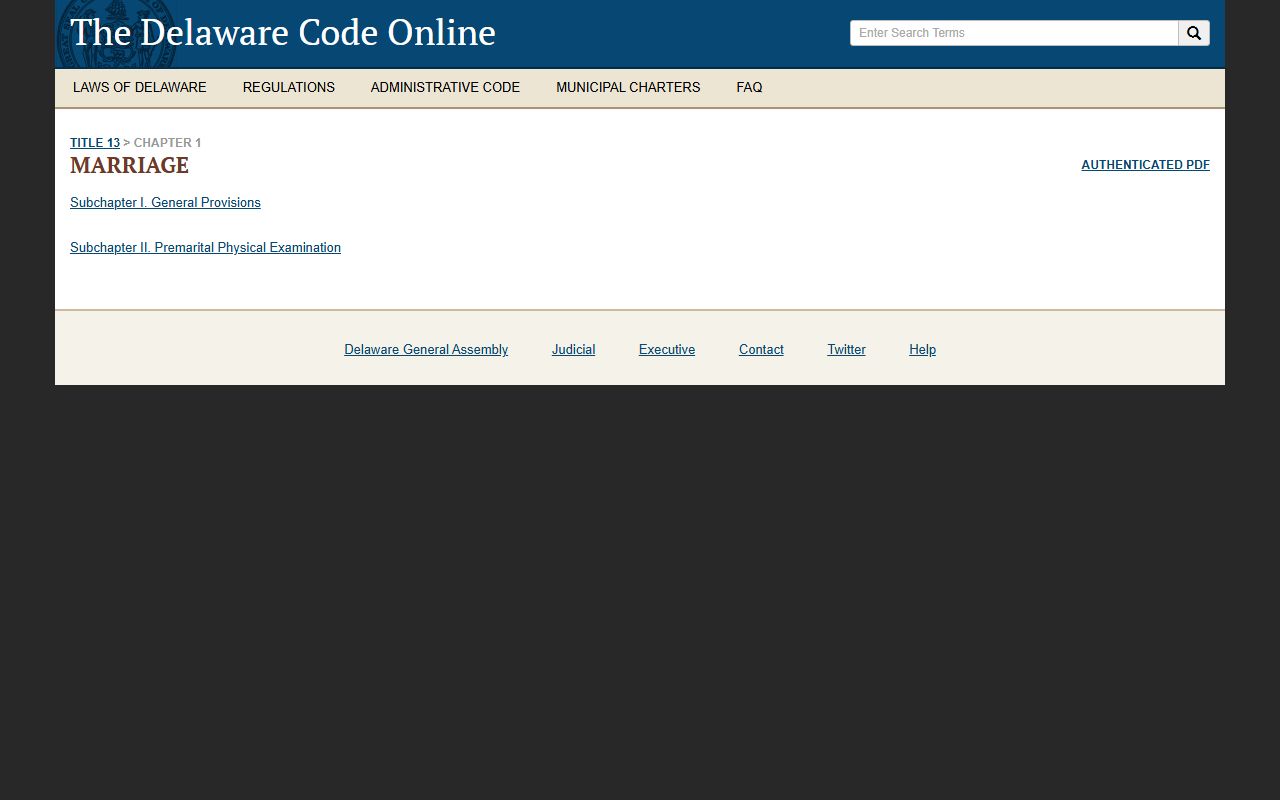Open the Judicial footer link

(x=573, y=350)
